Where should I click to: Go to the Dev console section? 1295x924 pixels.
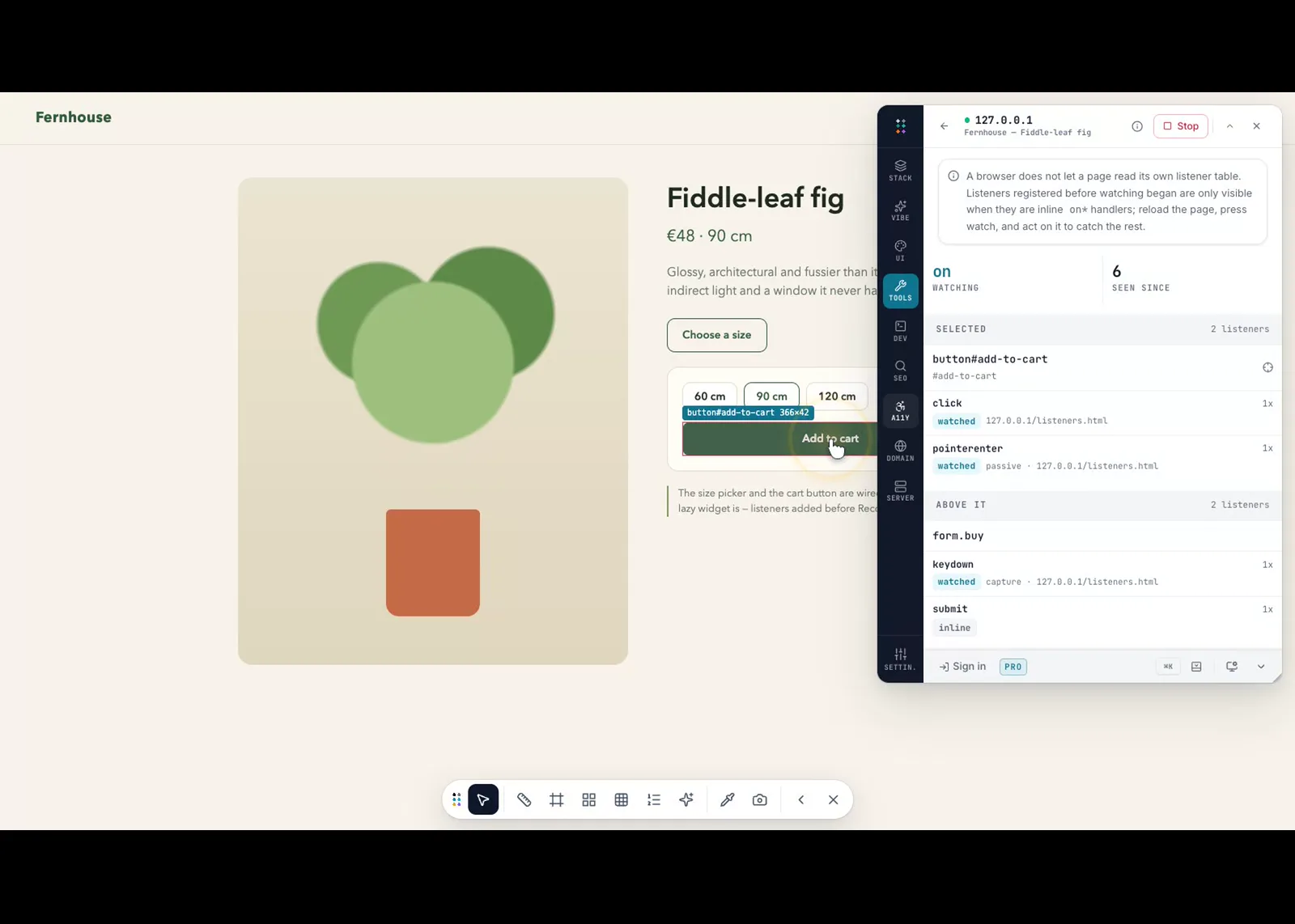click(x=900, y=331)
